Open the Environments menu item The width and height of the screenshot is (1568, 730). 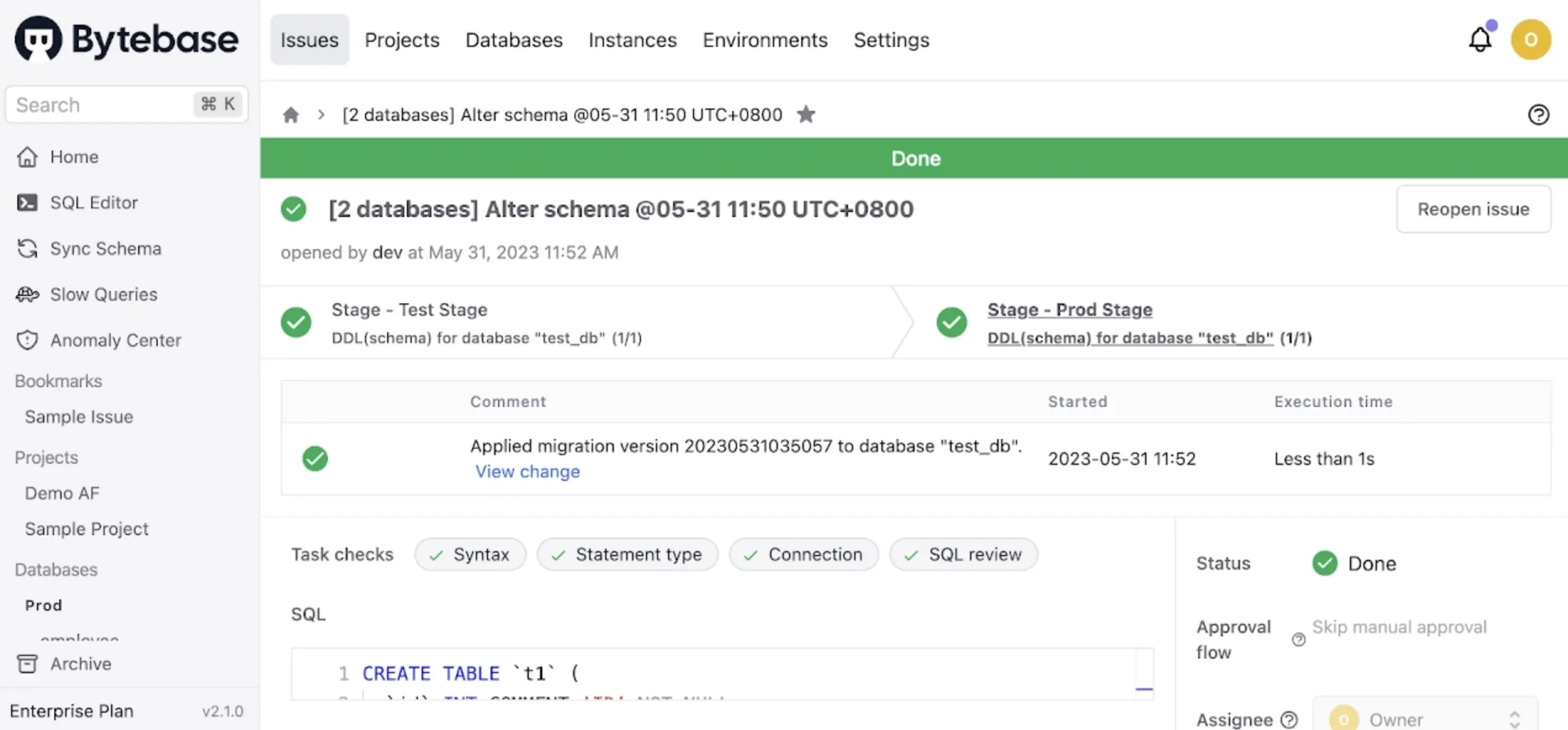click(765, 40)
